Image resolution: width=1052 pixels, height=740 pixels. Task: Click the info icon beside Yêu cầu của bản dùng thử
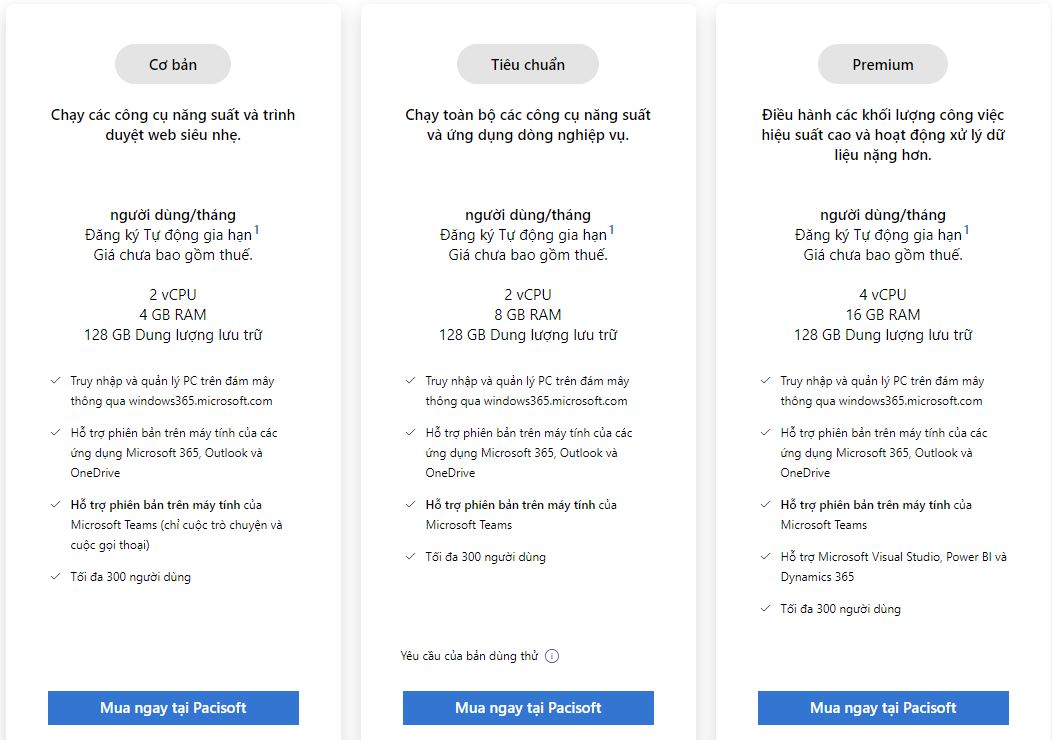click(x=551, y=656)
